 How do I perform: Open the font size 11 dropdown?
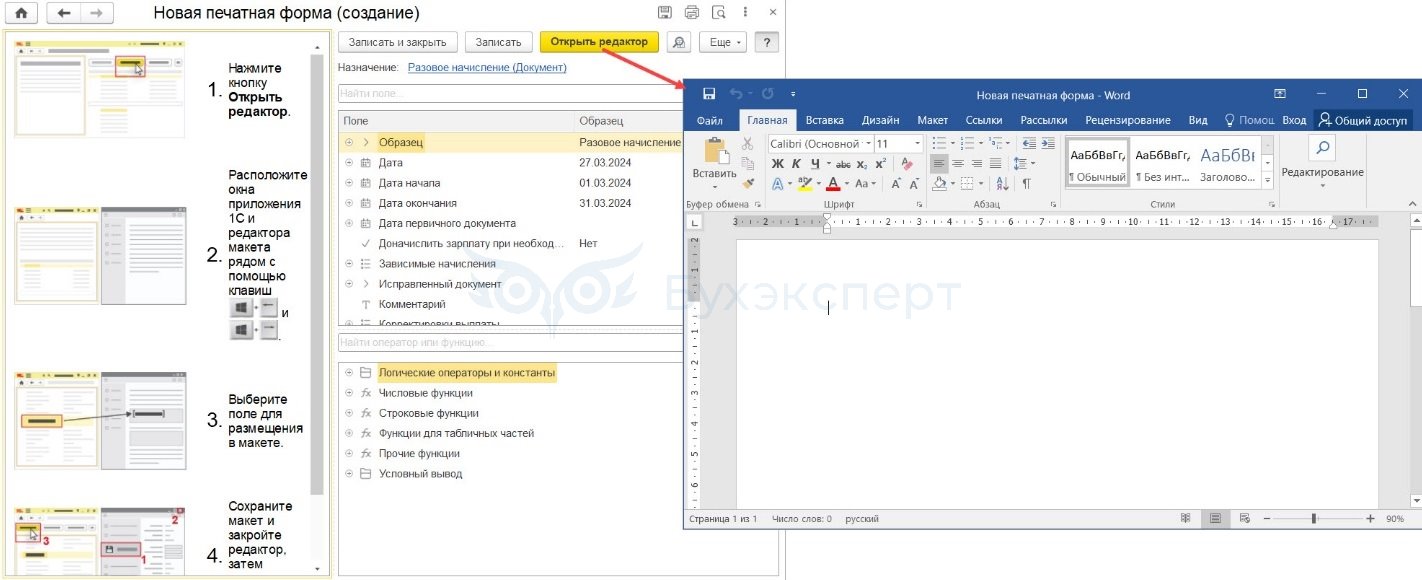point(917,144)
